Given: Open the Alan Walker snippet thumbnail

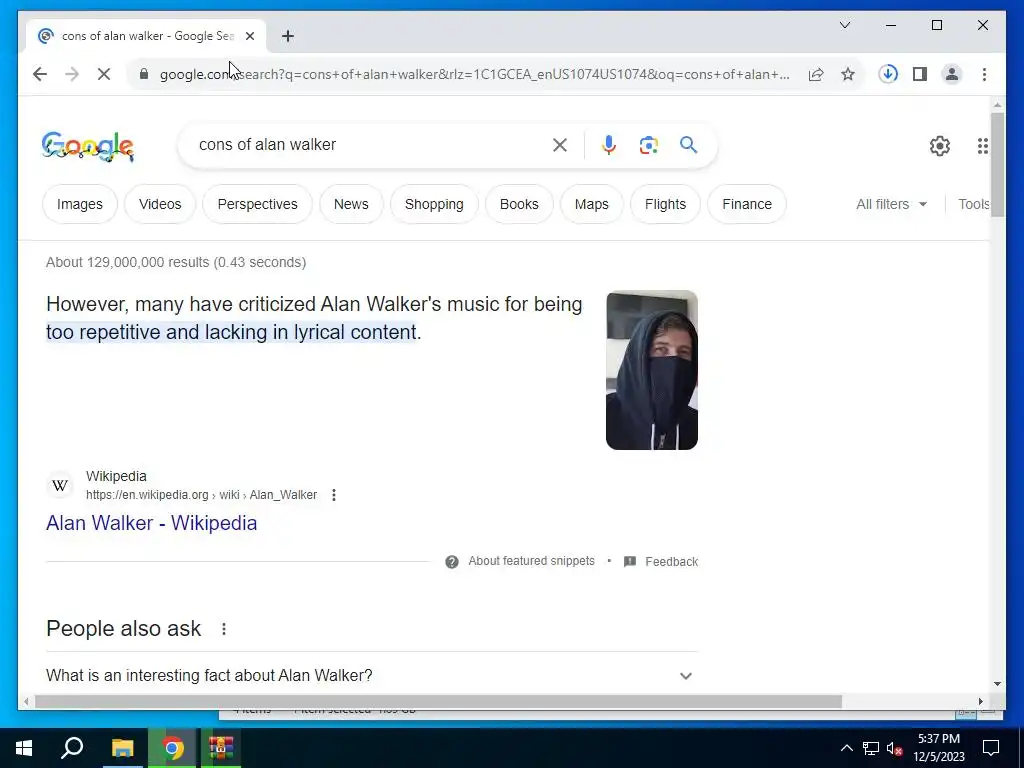Looking at the screenshot, I should (652, 370).
